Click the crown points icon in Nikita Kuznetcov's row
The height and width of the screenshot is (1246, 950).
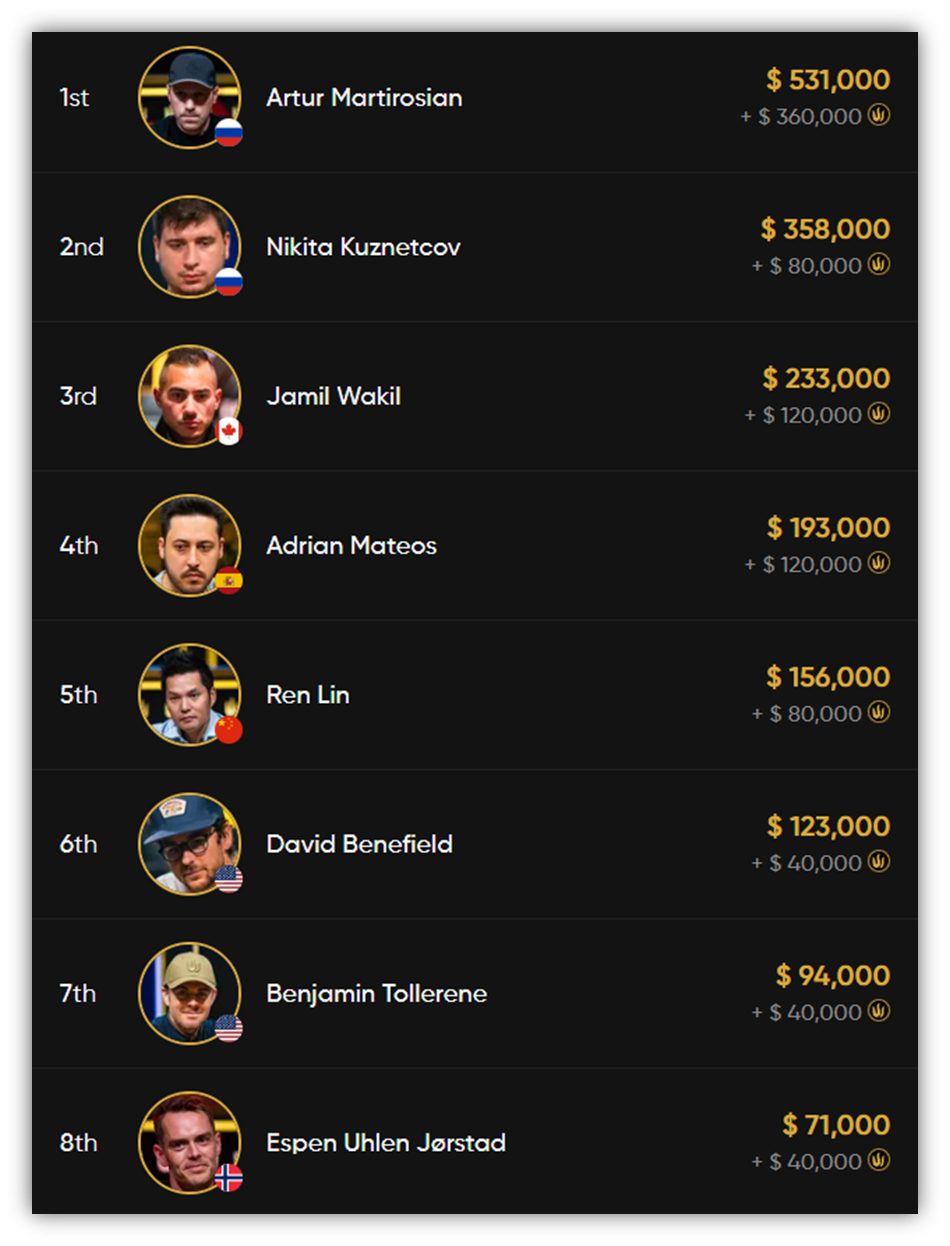(879, 265)
